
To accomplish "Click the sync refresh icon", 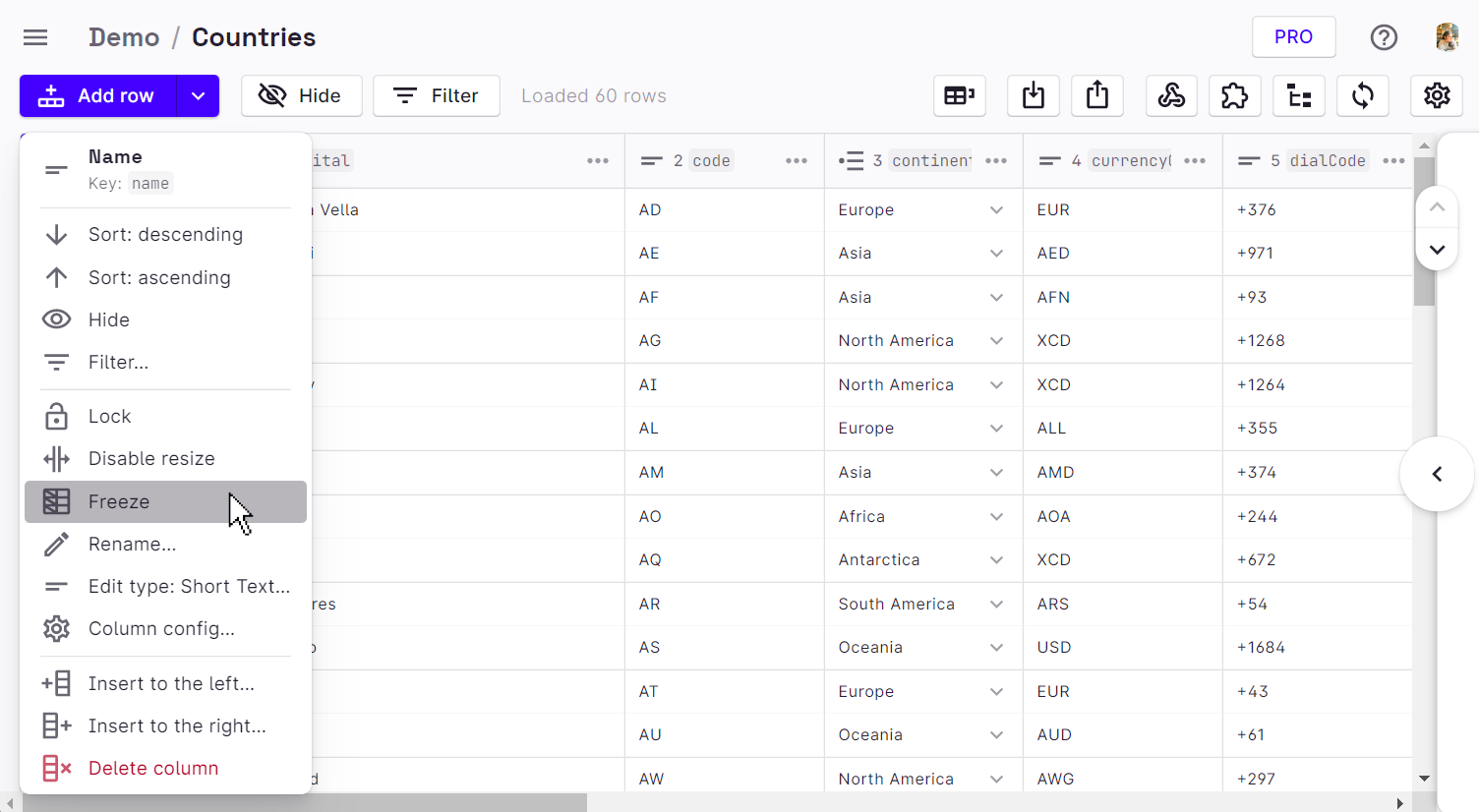I will [1362, 95].
